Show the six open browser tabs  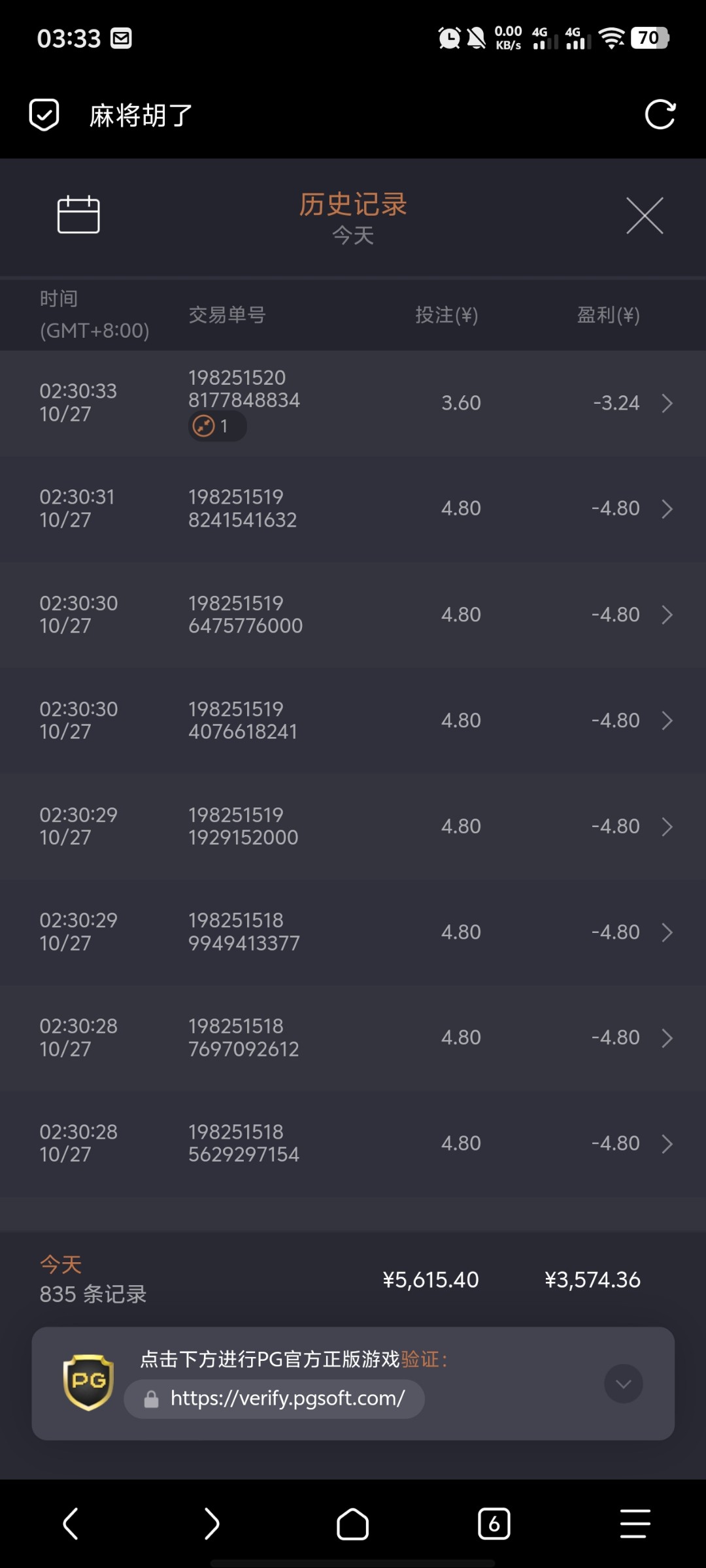tap(494, 1524)
